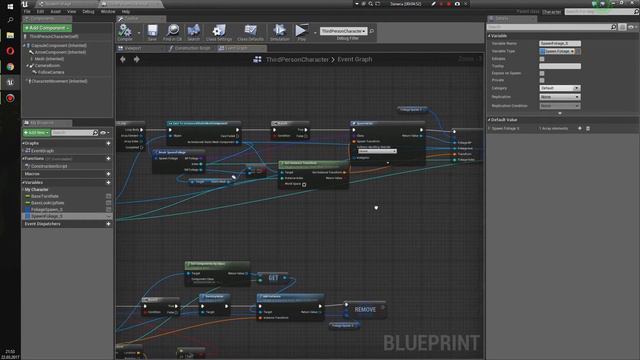
Task: Click the Variable Name input field
Action: (x=560, y=43)
